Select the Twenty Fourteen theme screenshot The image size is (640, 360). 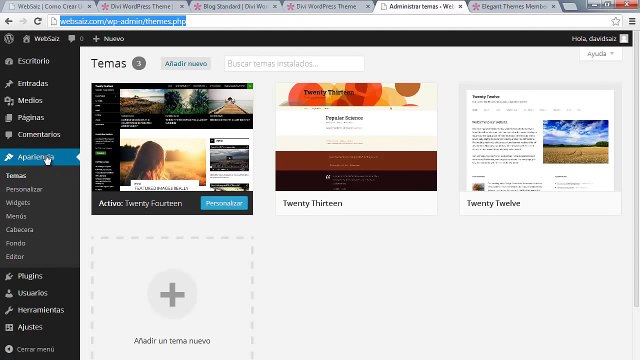coord(172,137)
